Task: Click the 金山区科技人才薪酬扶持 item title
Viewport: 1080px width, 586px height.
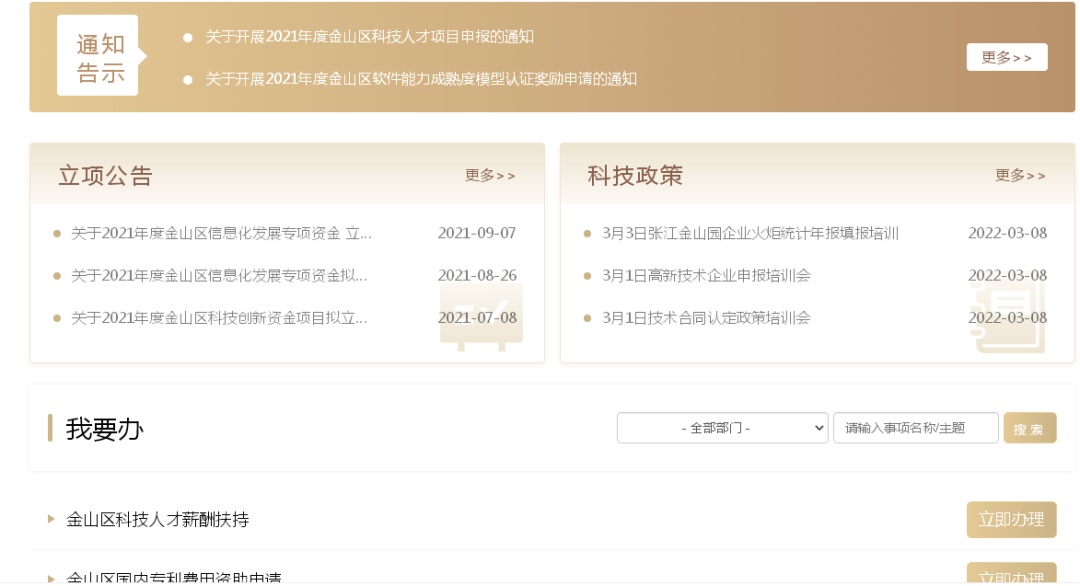Action: pos(158,520)
